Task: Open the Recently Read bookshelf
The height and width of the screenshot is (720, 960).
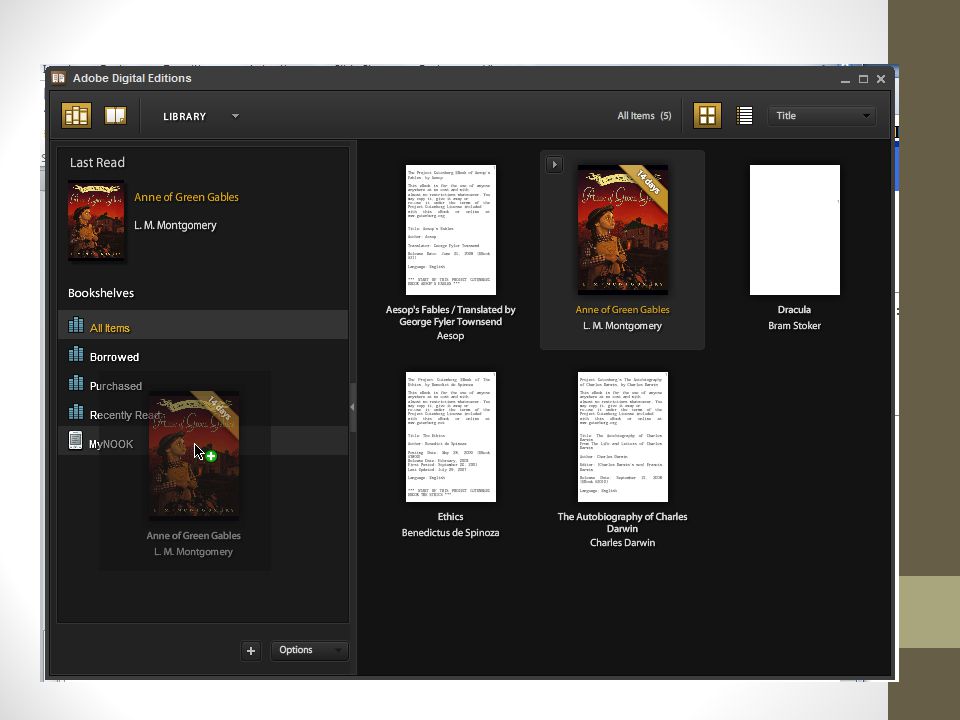Action: click(203, 414)
